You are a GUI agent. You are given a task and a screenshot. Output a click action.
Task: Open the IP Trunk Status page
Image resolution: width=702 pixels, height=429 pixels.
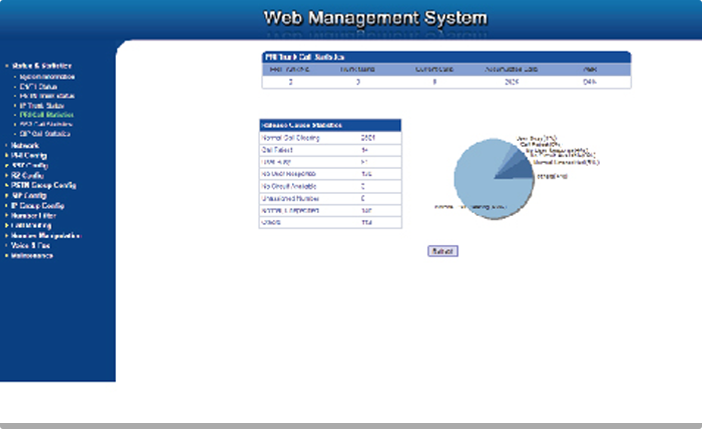(x=42, y=106)
